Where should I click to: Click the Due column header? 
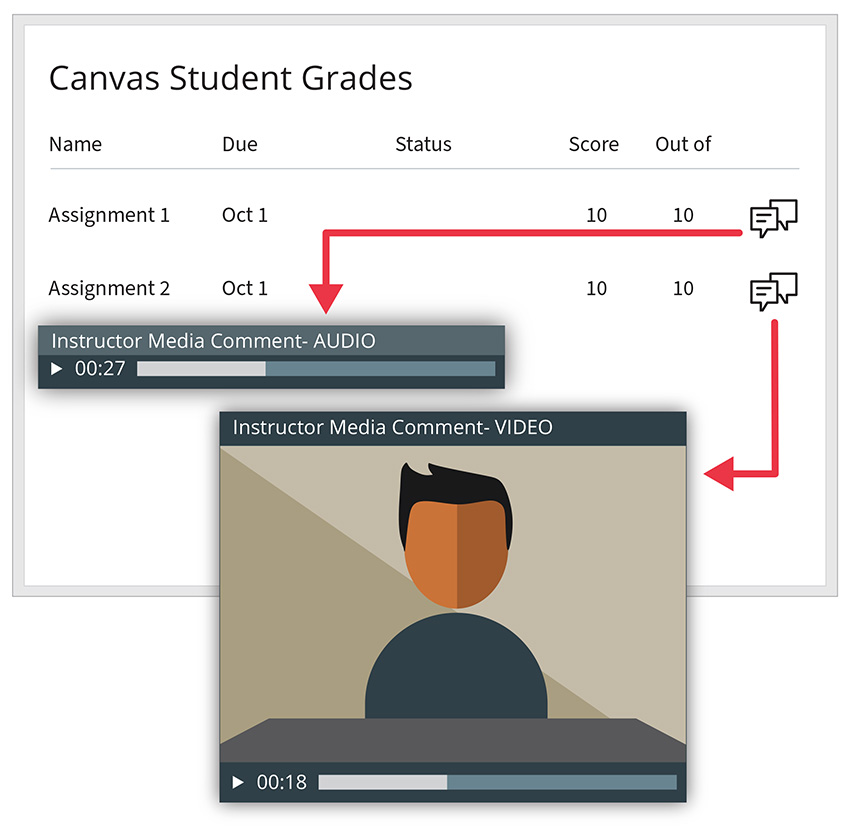click(x=240, y=144)
